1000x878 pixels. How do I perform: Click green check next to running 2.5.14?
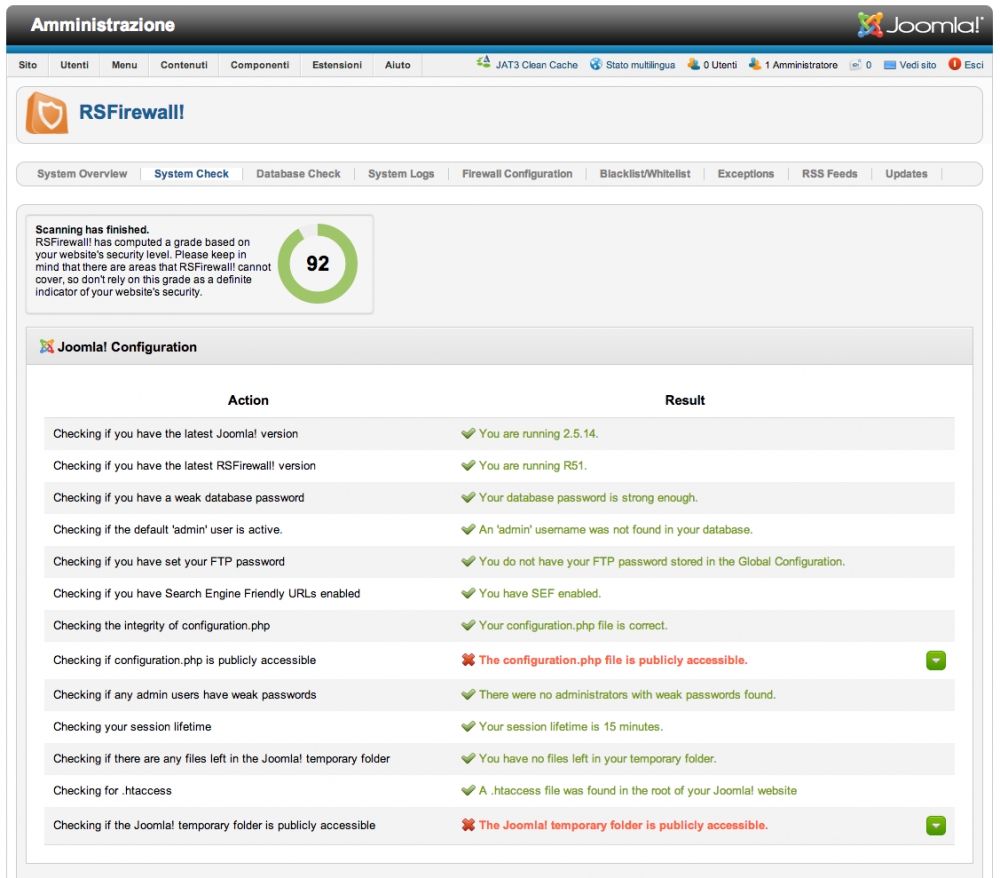(x=468, y=434)
